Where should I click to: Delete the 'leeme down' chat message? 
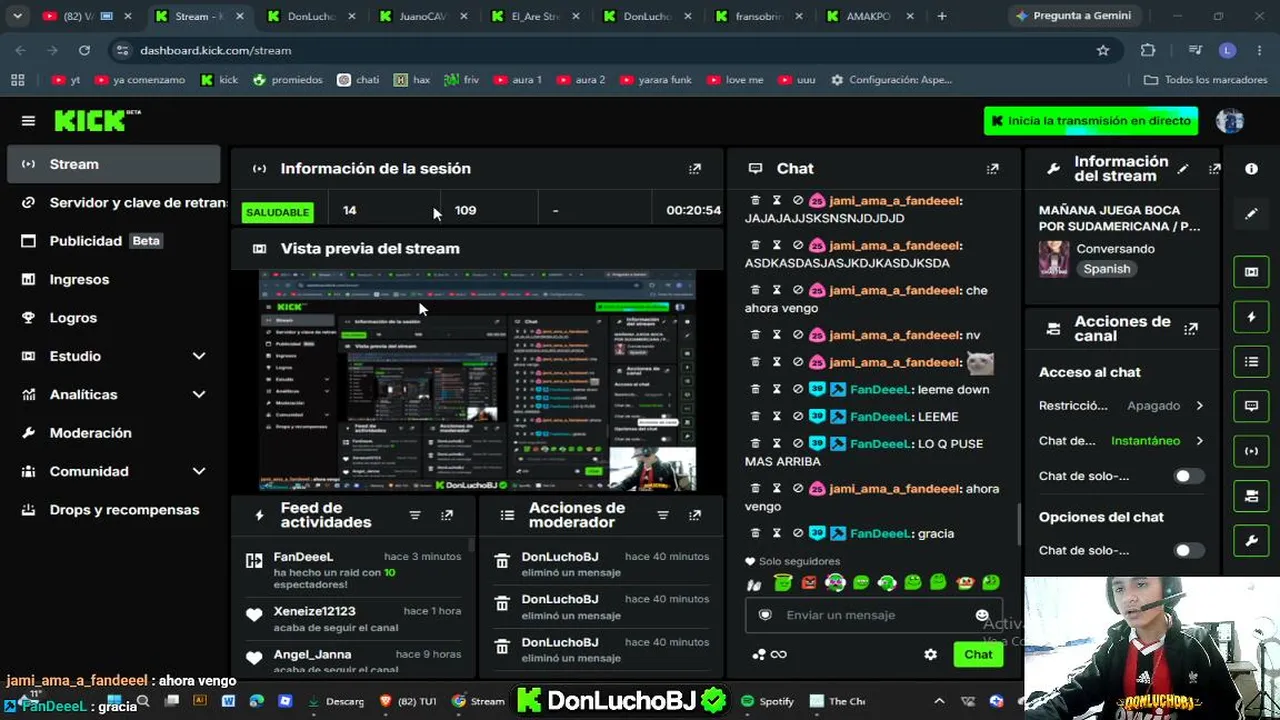(x=755, y=390)
